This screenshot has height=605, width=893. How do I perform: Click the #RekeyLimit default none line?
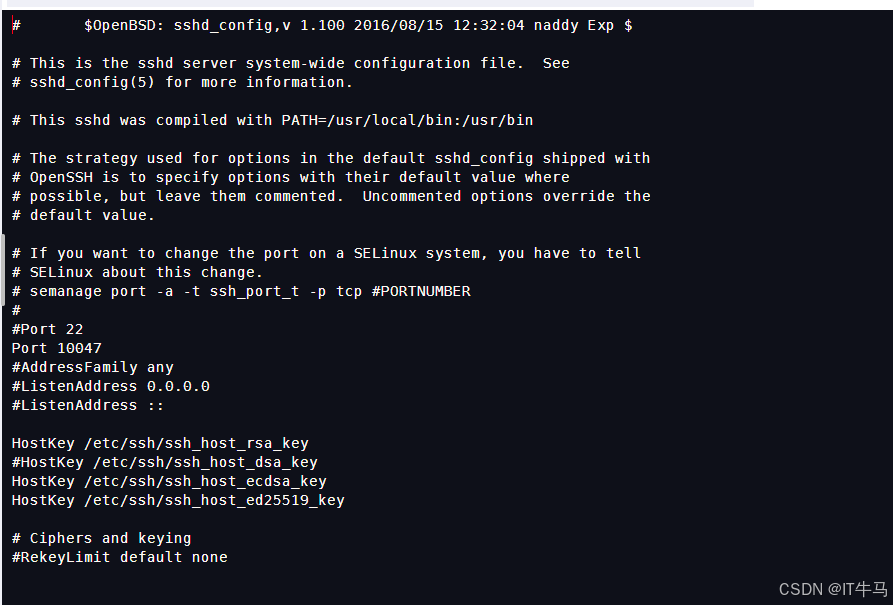[120, 557]
